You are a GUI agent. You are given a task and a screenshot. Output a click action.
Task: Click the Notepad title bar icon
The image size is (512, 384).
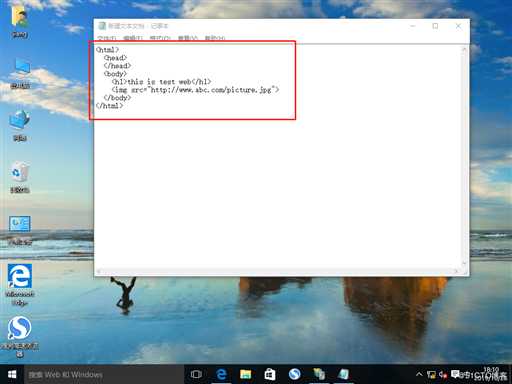point(102,26)
